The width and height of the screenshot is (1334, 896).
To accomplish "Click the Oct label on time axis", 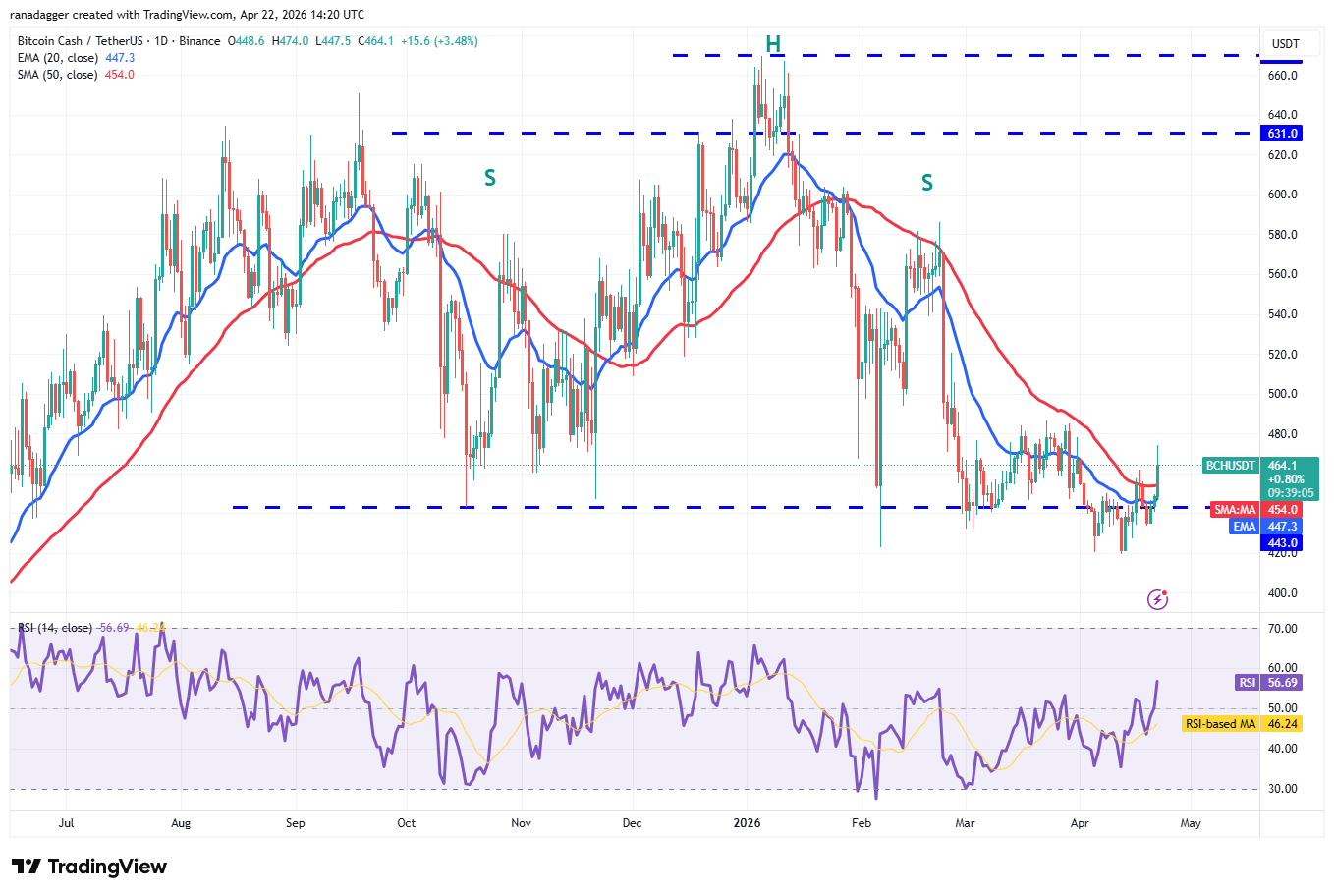I will pyautogui.click(x=406, y=823).
